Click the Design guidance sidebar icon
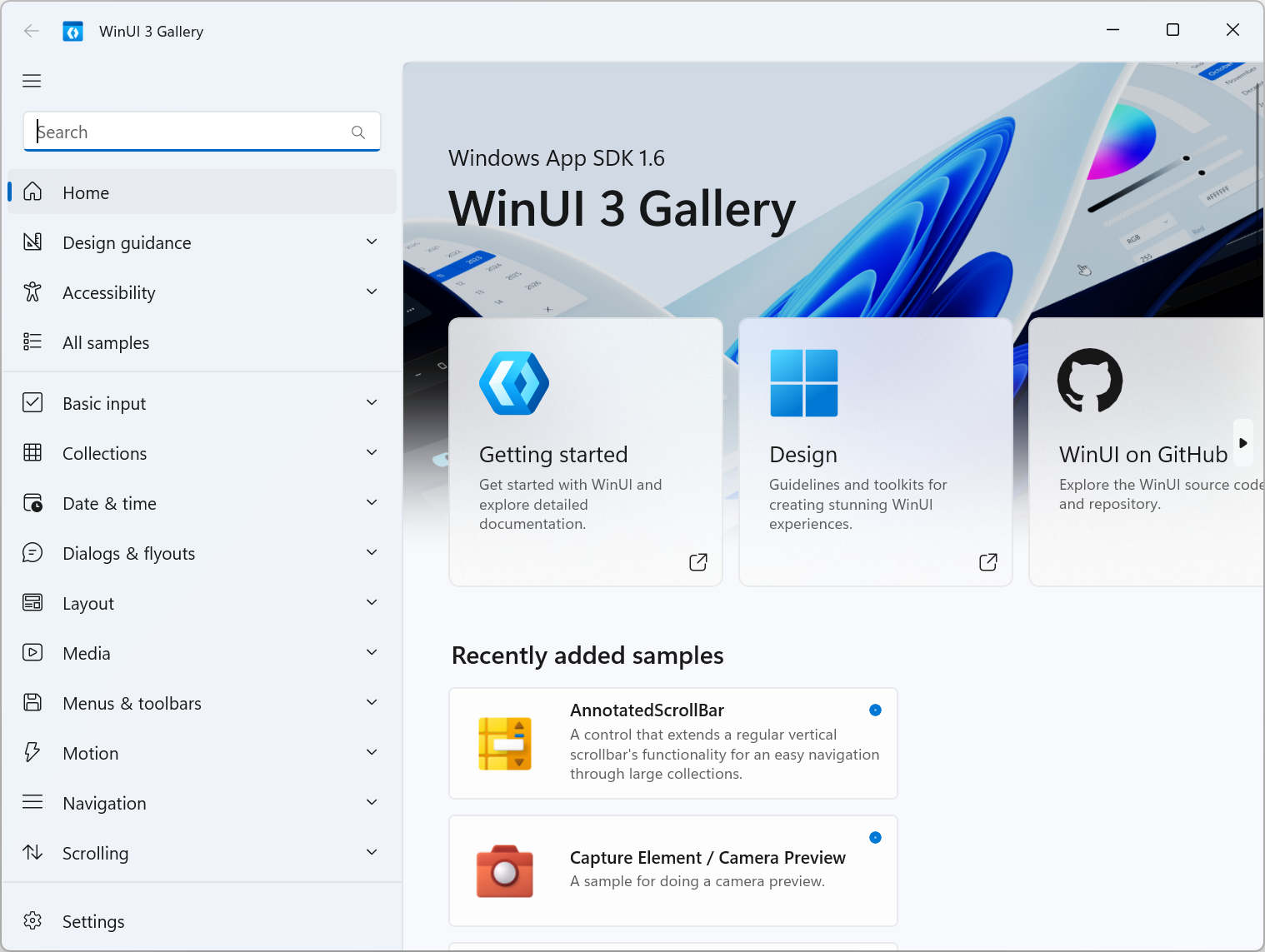Viewport: 1265px width, 952px height. [32, 242]
